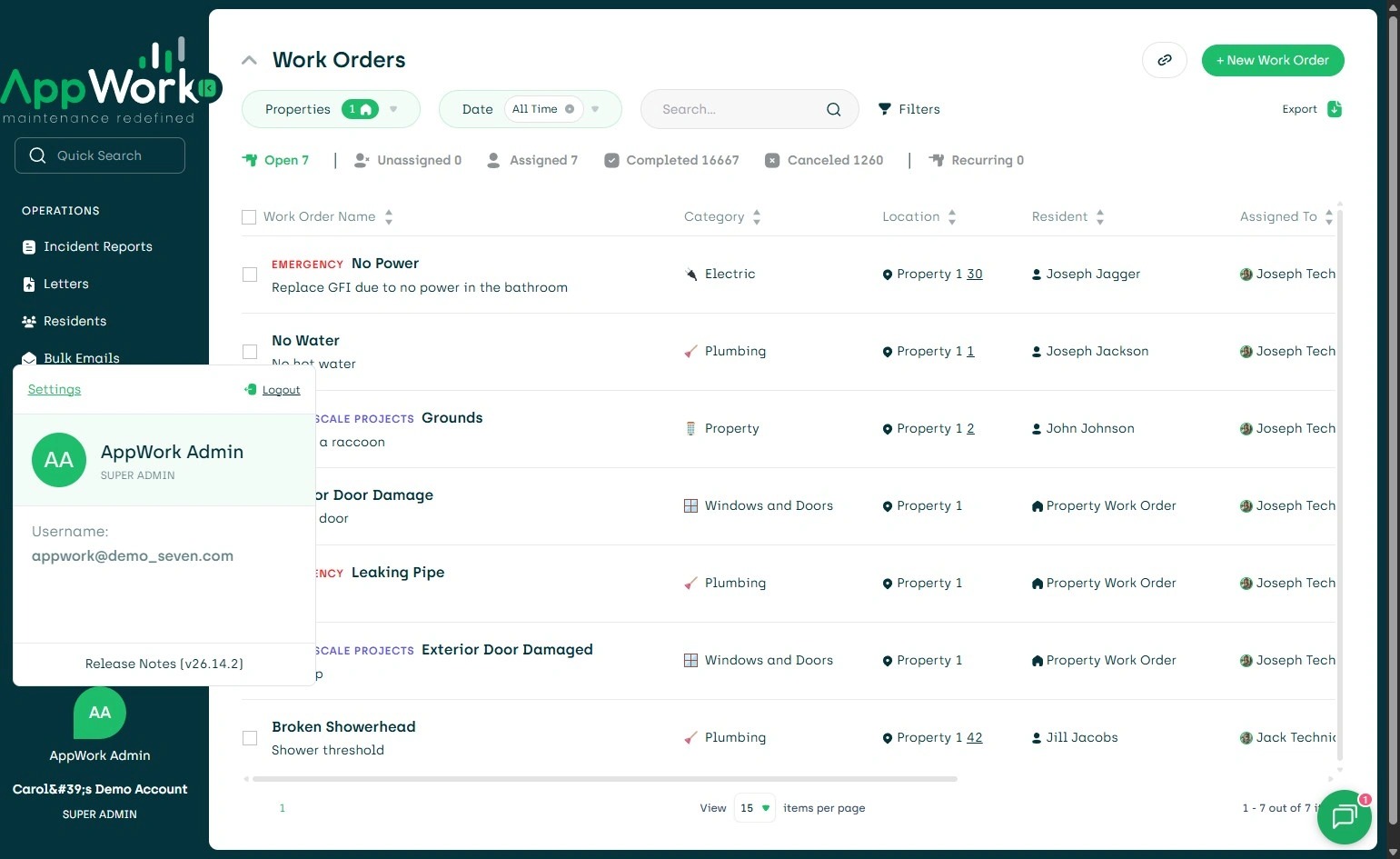Viewport: 1400px width, 859px height.
Task: Click the search magnifier icon
Action: click(x=833, y=109)
